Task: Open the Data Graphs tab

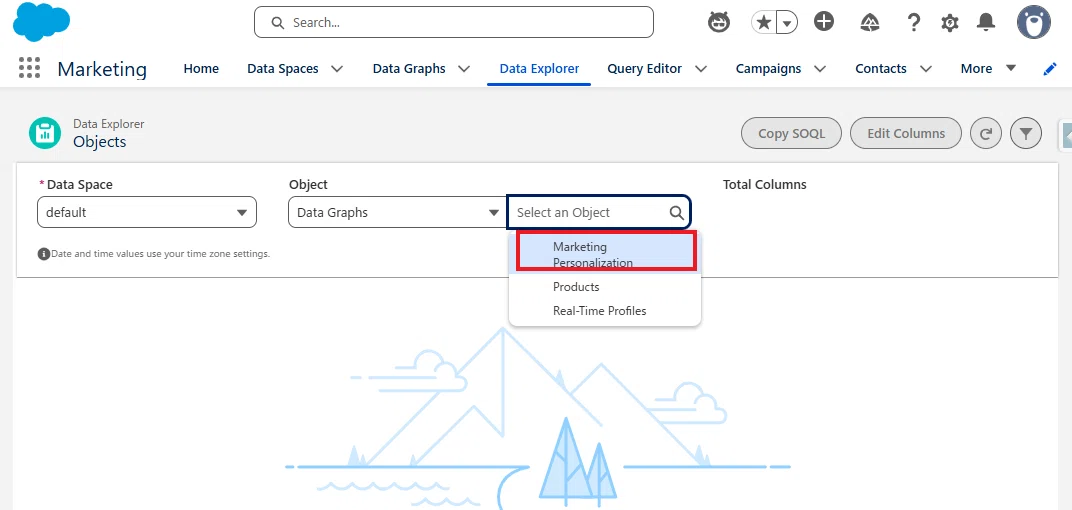Action: [409, 68]
